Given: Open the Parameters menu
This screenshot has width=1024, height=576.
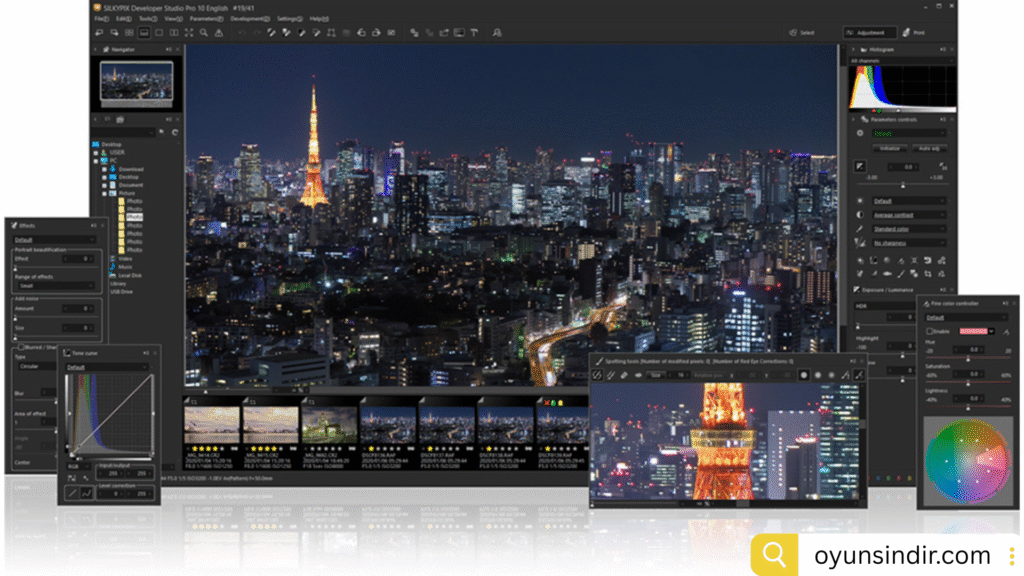Looking at the screenshot, I should tap(207, 19).
